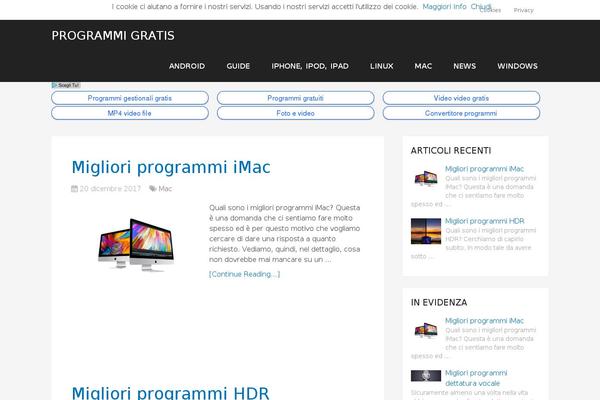The height and width of the screenshot is (400, 600).
Task: Open Migliori programmi HDR in Articoli Recenti
Action: coord(484,221)
